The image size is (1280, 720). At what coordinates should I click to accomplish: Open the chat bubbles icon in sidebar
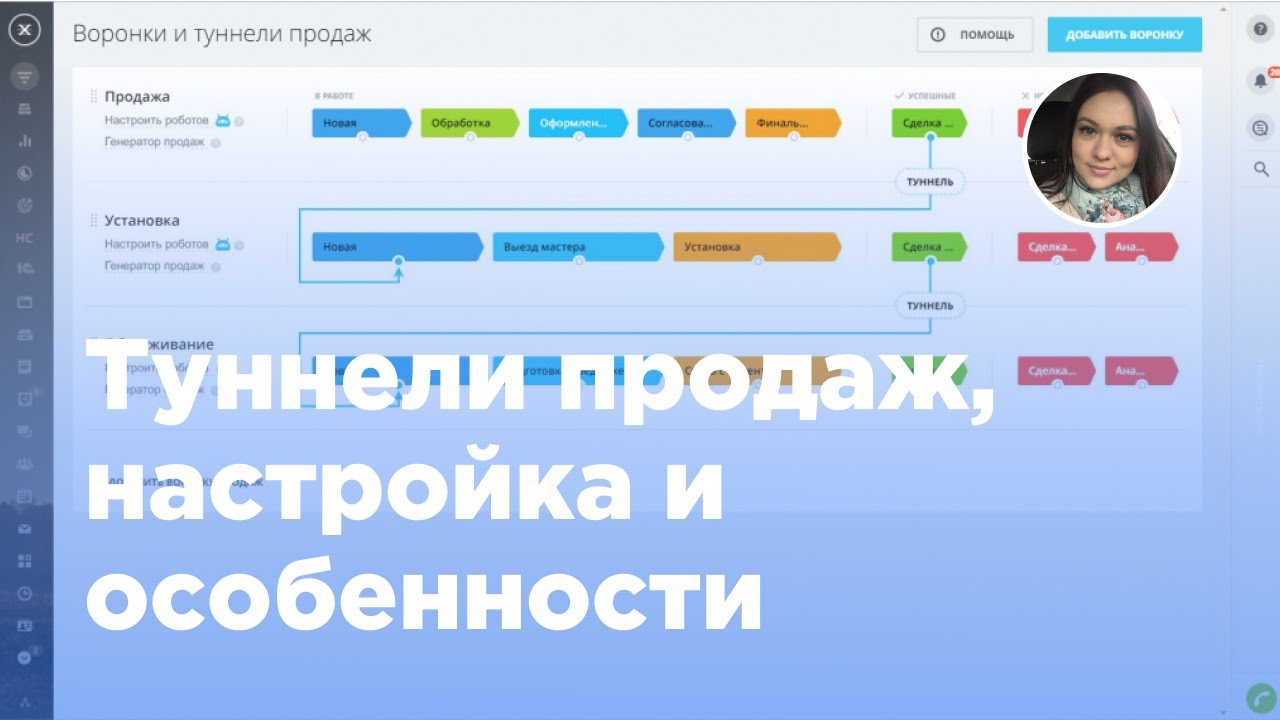pos(25,431)
